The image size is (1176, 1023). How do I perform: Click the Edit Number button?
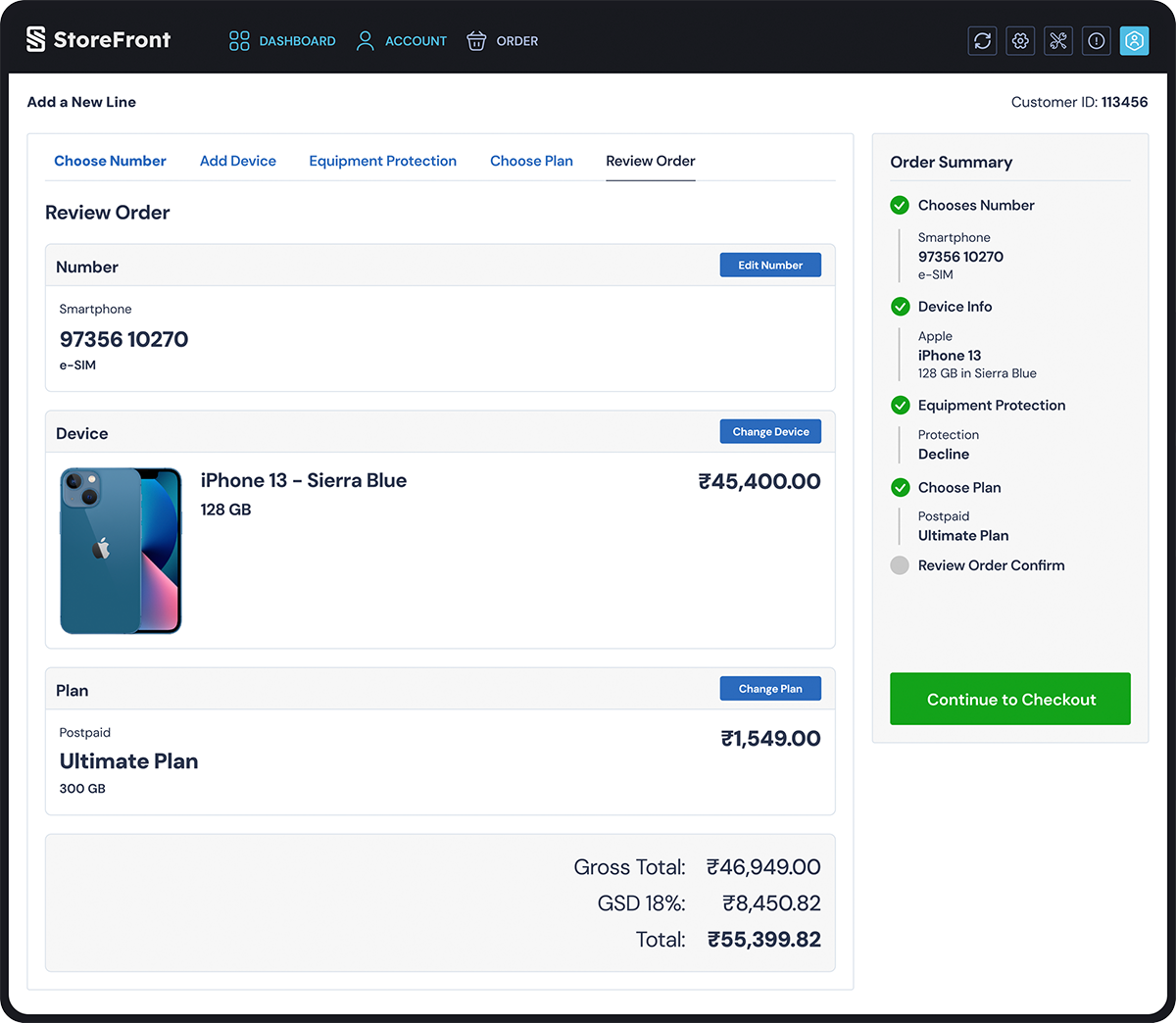click(770, 265)
